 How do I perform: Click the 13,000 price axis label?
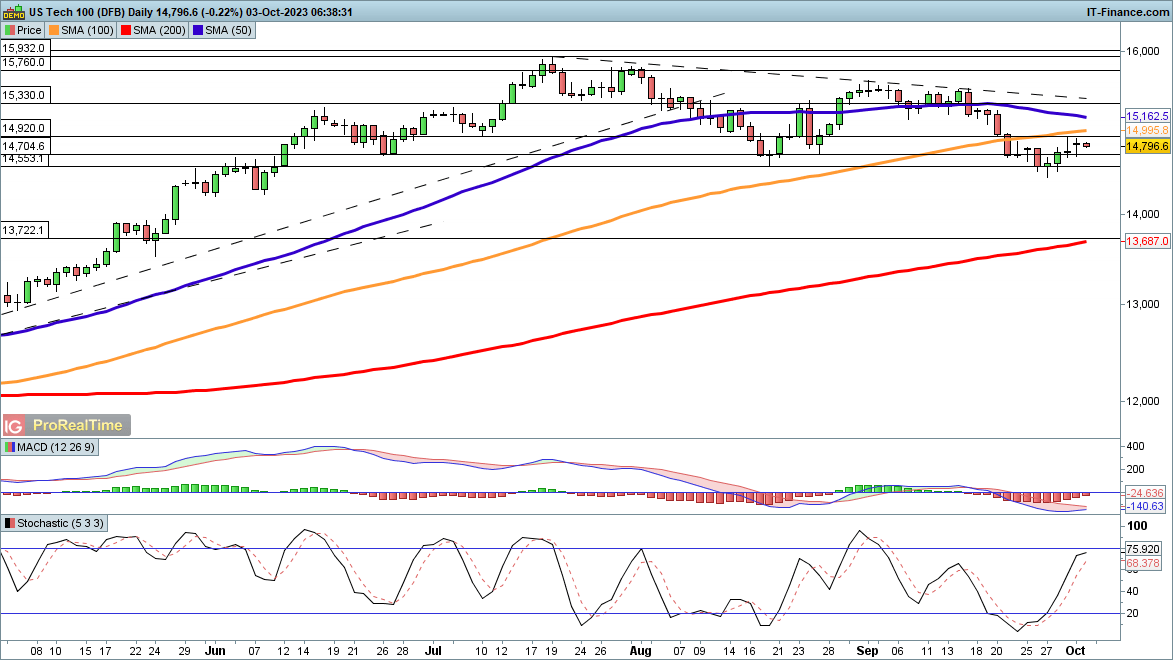pyautogui.click(x=1143, y=304)
